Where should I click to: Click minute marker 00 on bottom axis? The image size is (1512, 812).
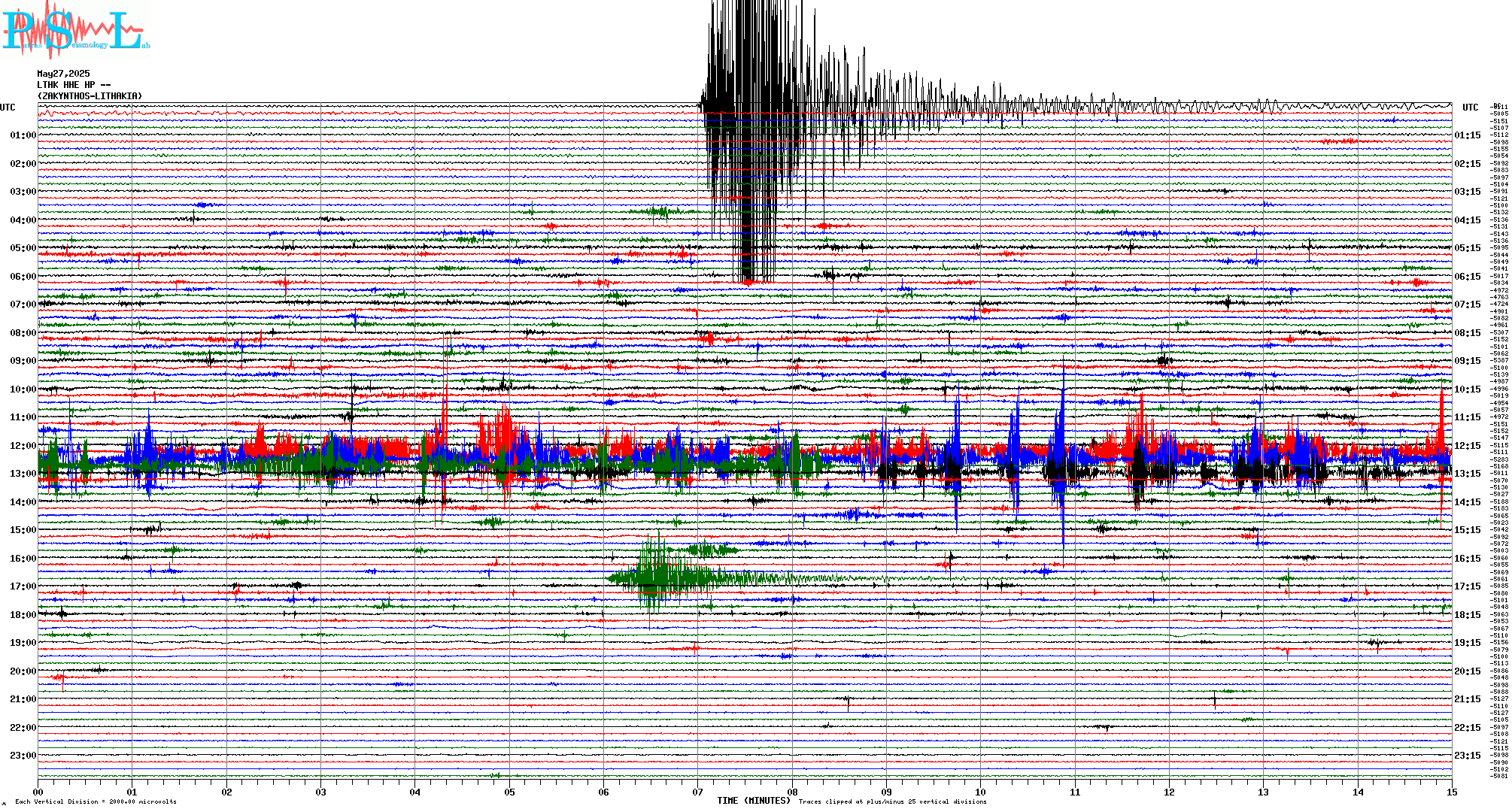38,792
